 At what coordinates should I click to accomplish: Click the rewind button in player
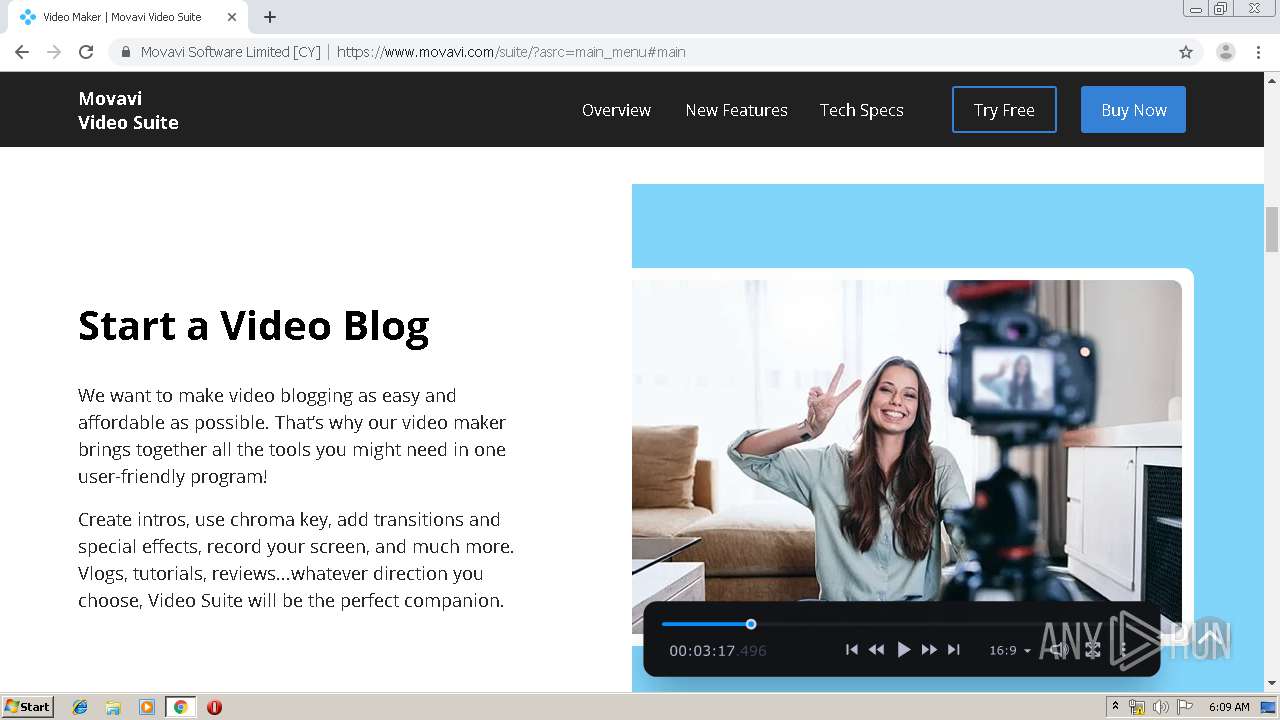pos(876,650)
